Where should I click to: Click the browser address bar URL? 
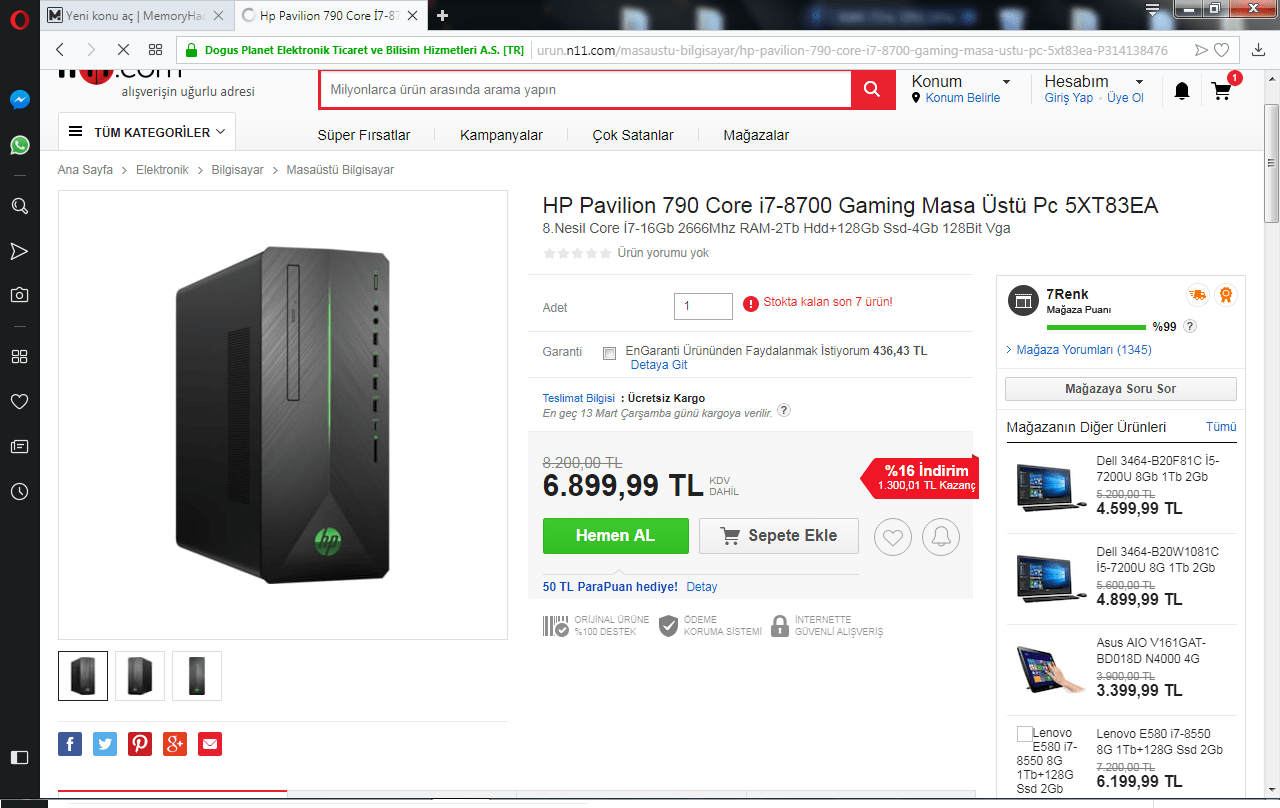(852, 50)
